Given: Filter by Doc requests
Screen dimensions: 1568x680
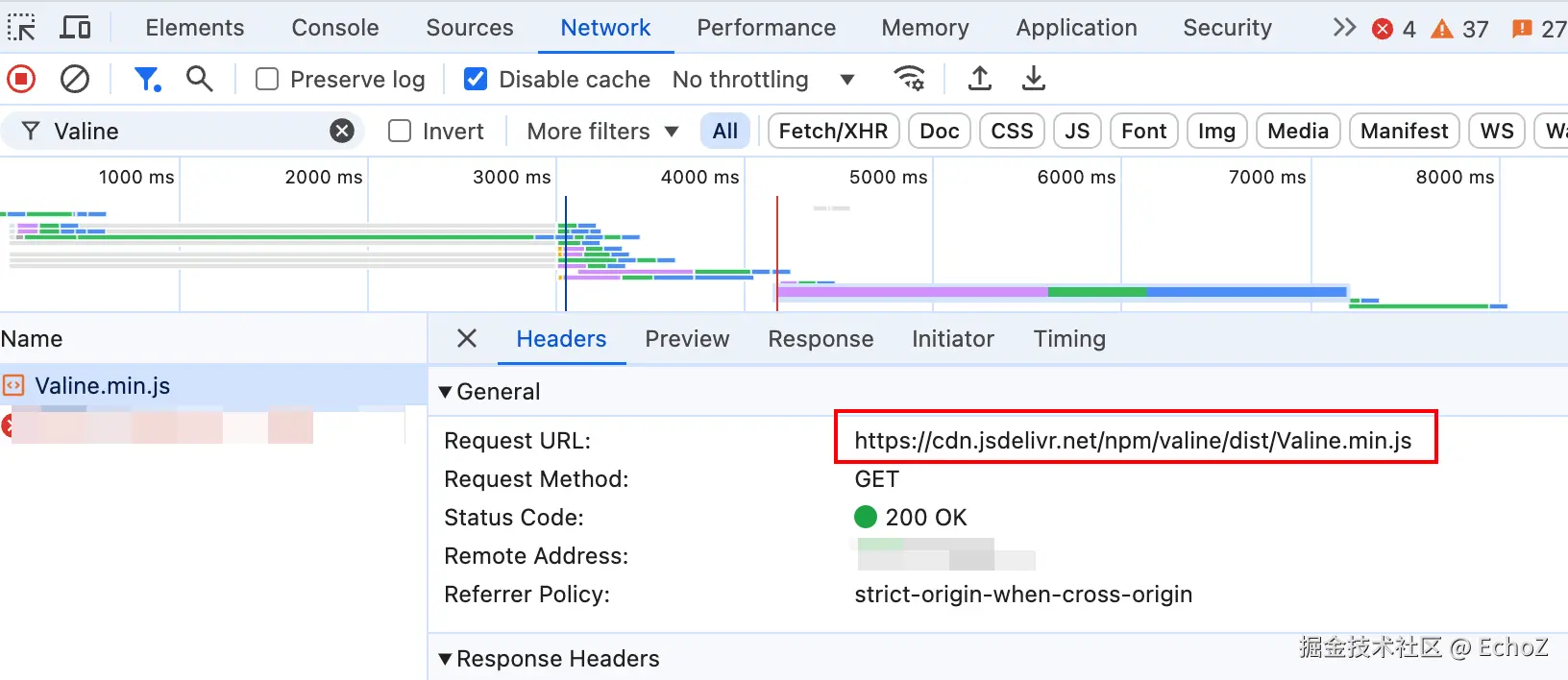Looking at the screenshot, I should tap(940, 131).
